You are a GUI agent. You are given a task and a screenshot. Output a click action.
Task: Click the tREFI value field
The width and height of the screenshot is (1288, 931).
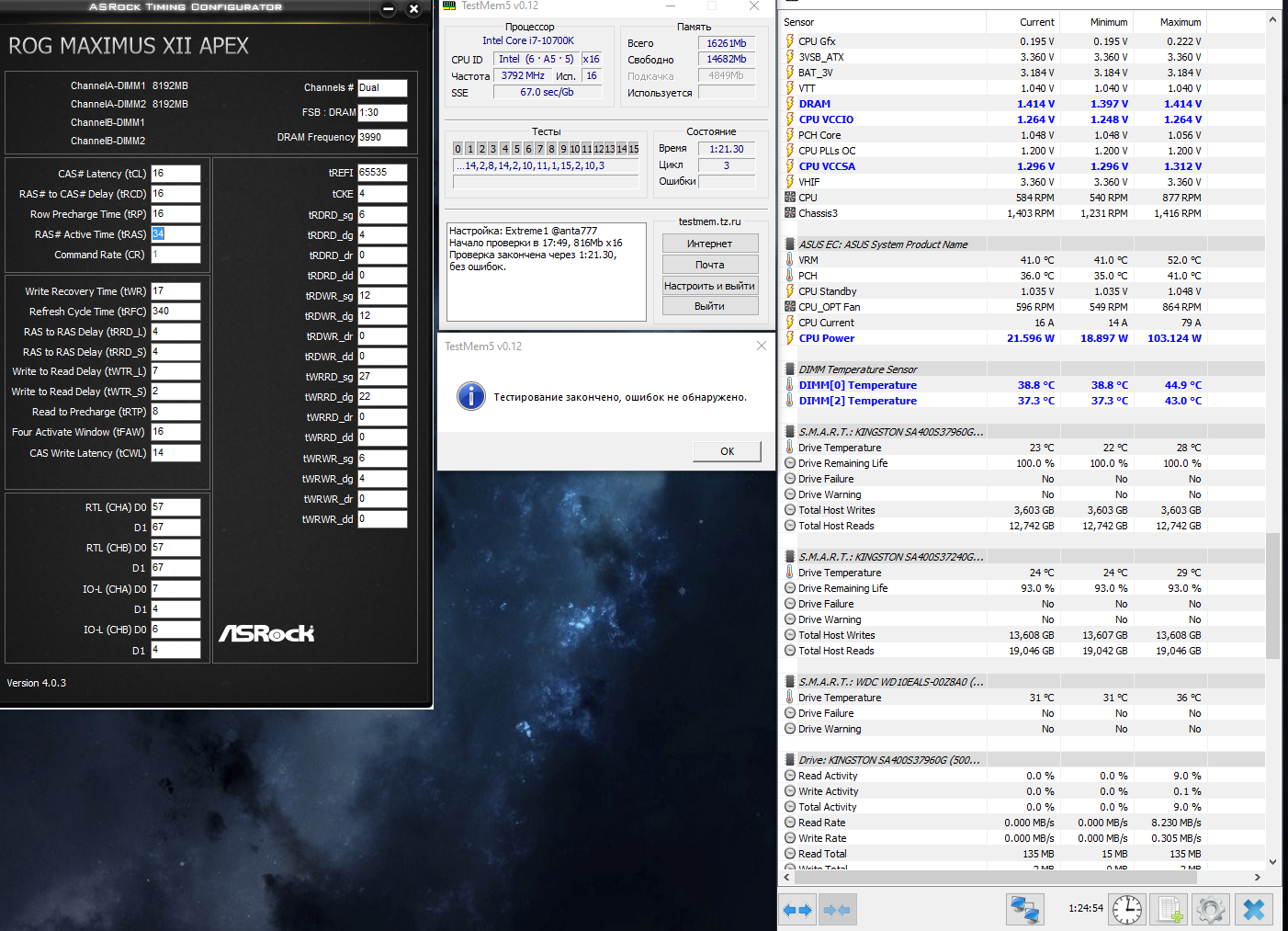[382, 173]
